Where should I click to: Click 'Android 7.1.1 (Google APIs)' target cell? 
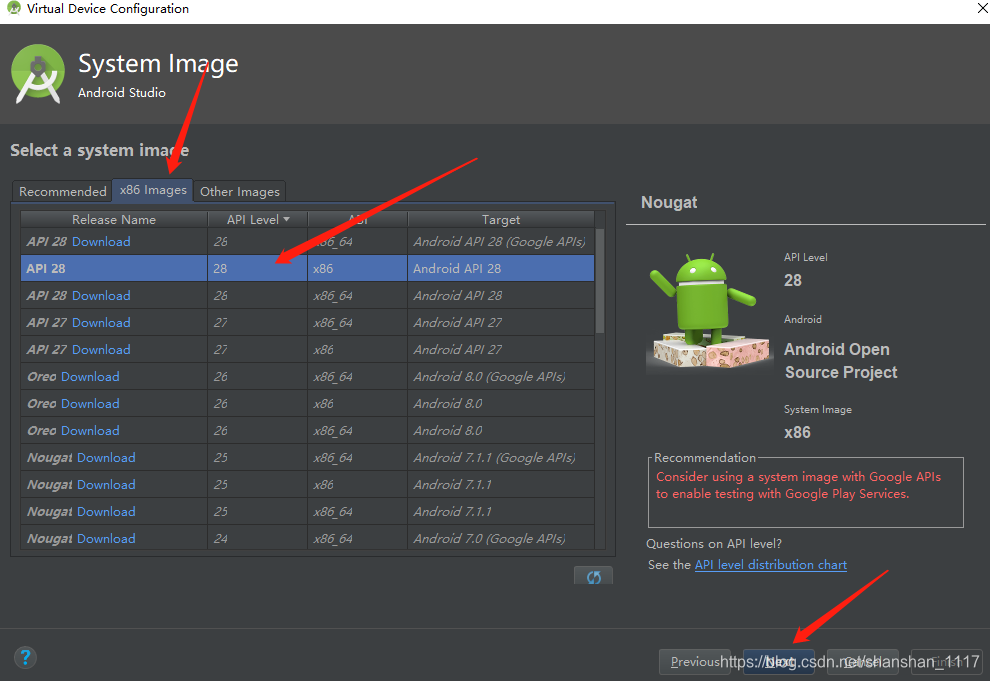tap(501, 458)
